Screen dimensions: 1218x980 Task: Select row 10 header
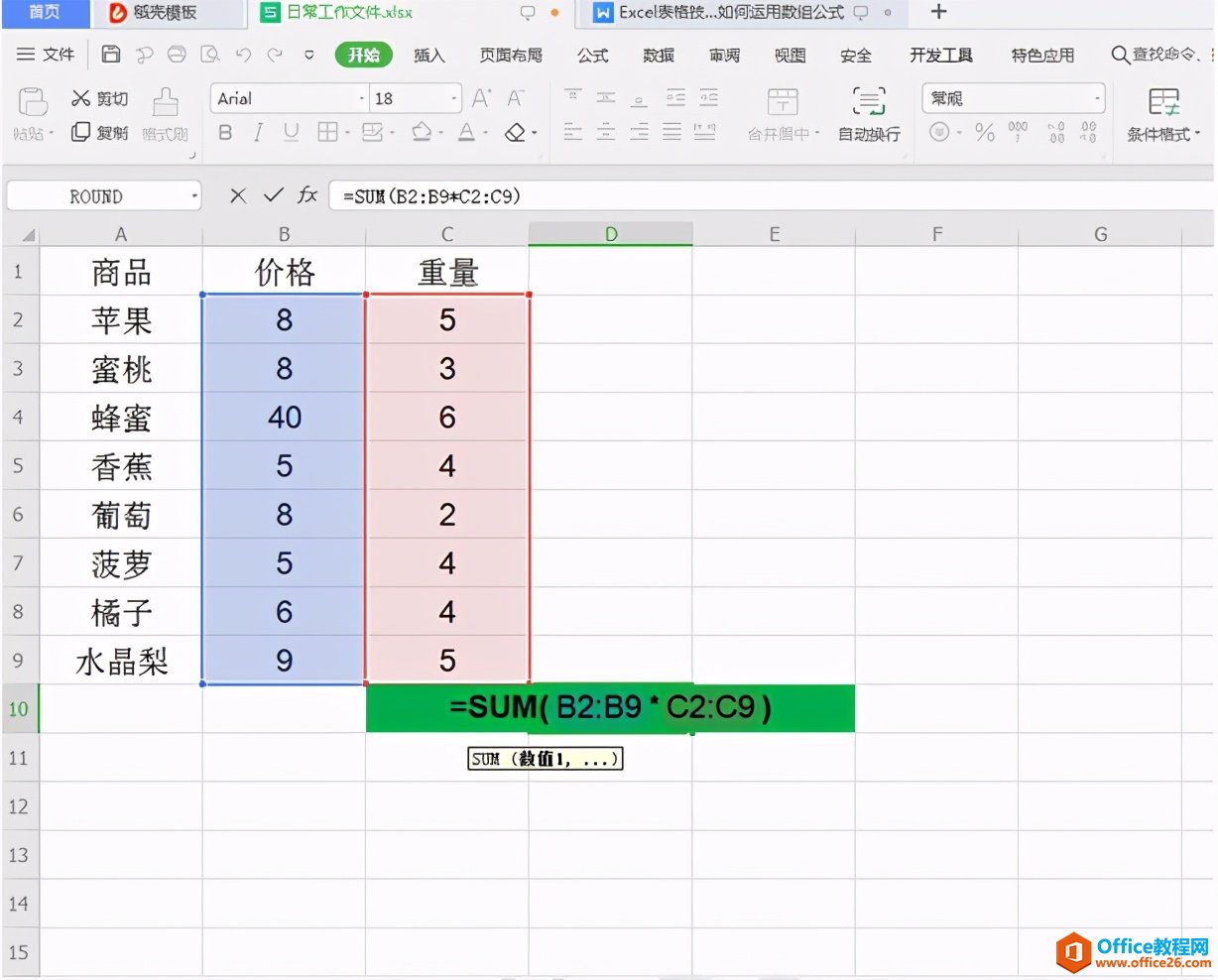[x=19, y=708]
